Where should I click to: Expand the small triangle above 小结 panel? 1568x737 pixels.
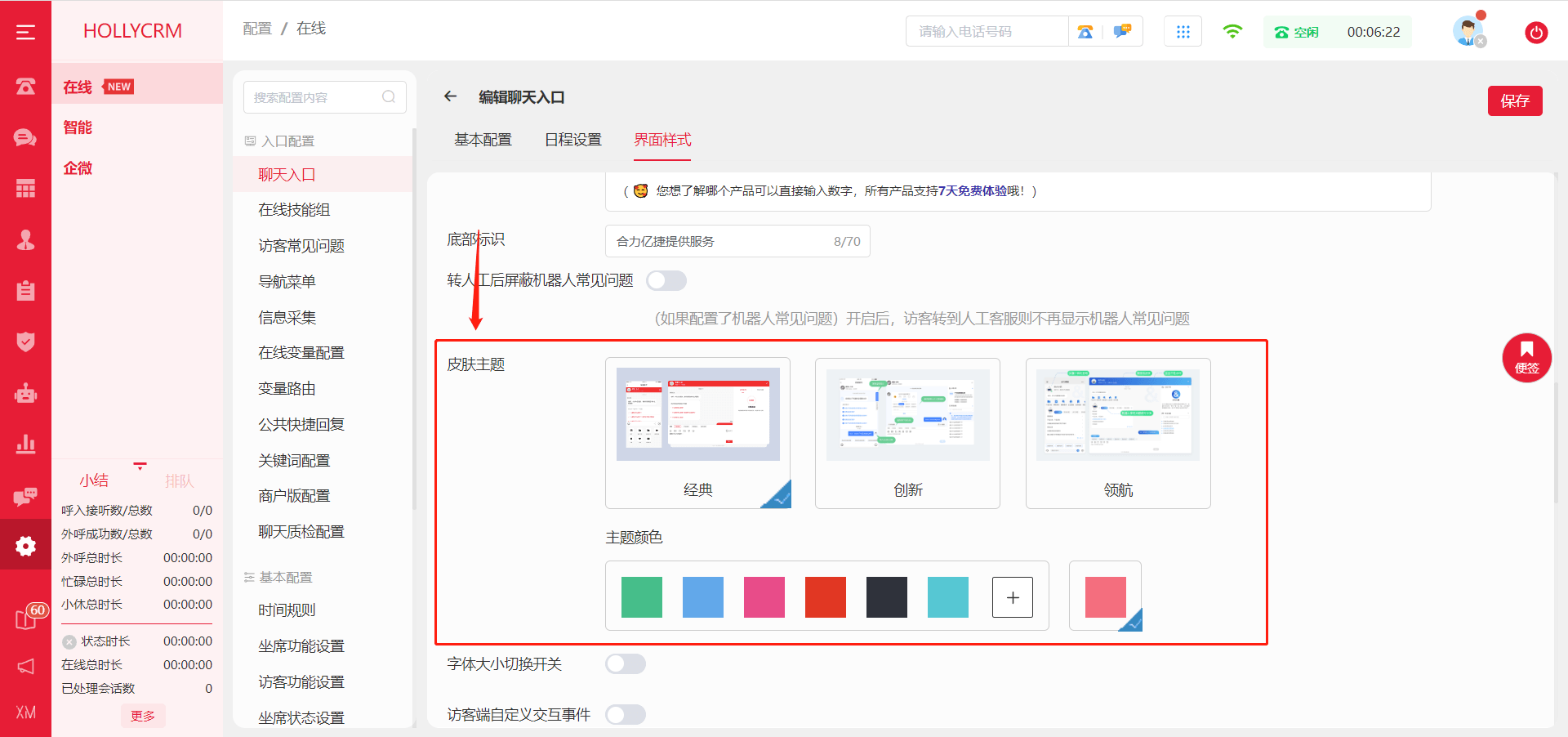coord(140,467)
